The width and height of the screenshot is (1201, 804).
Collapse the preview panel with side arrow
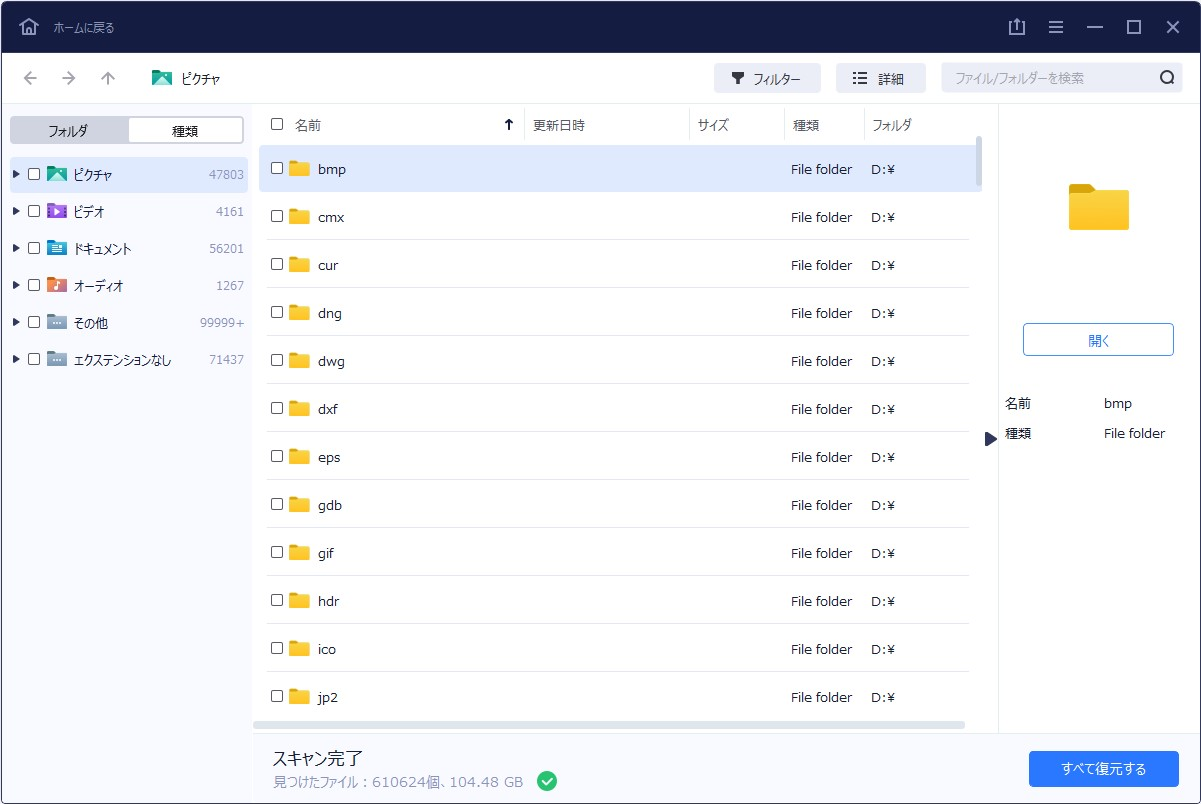990,439
